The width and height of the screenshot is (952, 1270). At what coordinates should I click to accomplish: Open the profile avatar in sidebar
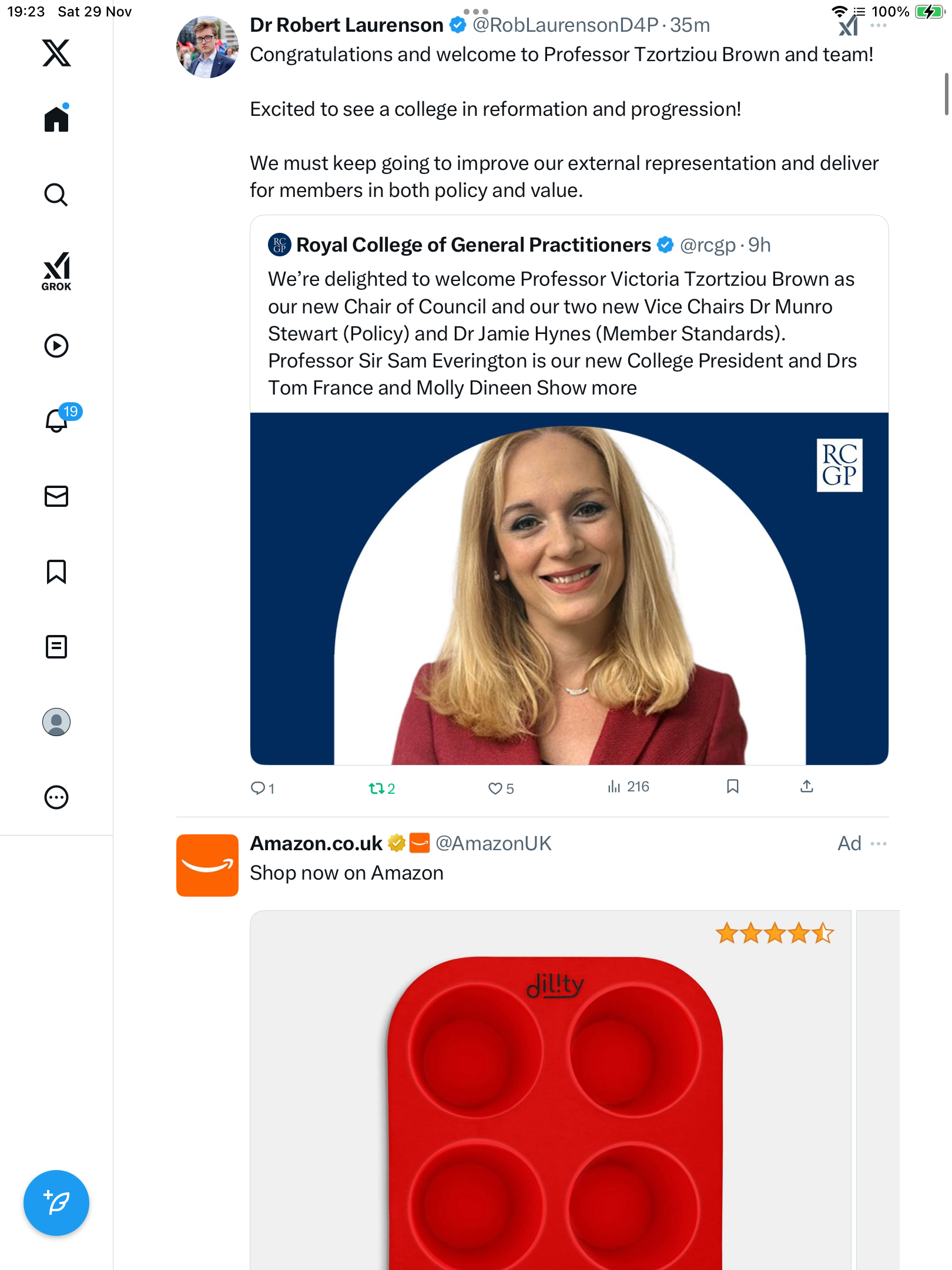(56, 722)
